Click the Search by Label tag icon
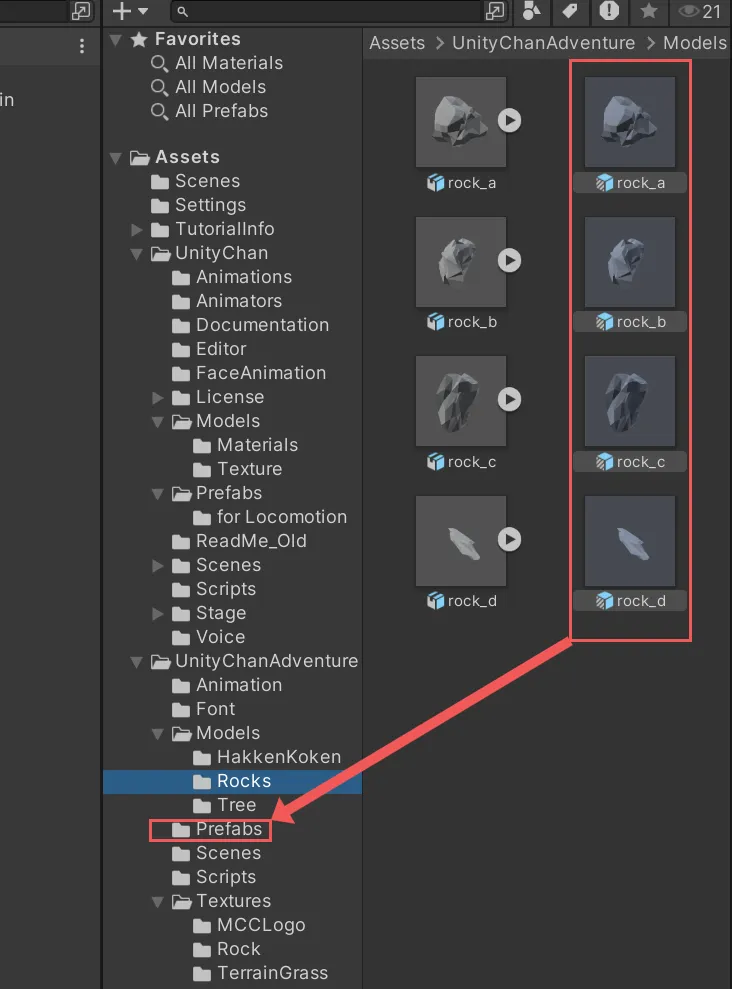The height and width of the screenshot is (989, 732). [x=570, y=11]
